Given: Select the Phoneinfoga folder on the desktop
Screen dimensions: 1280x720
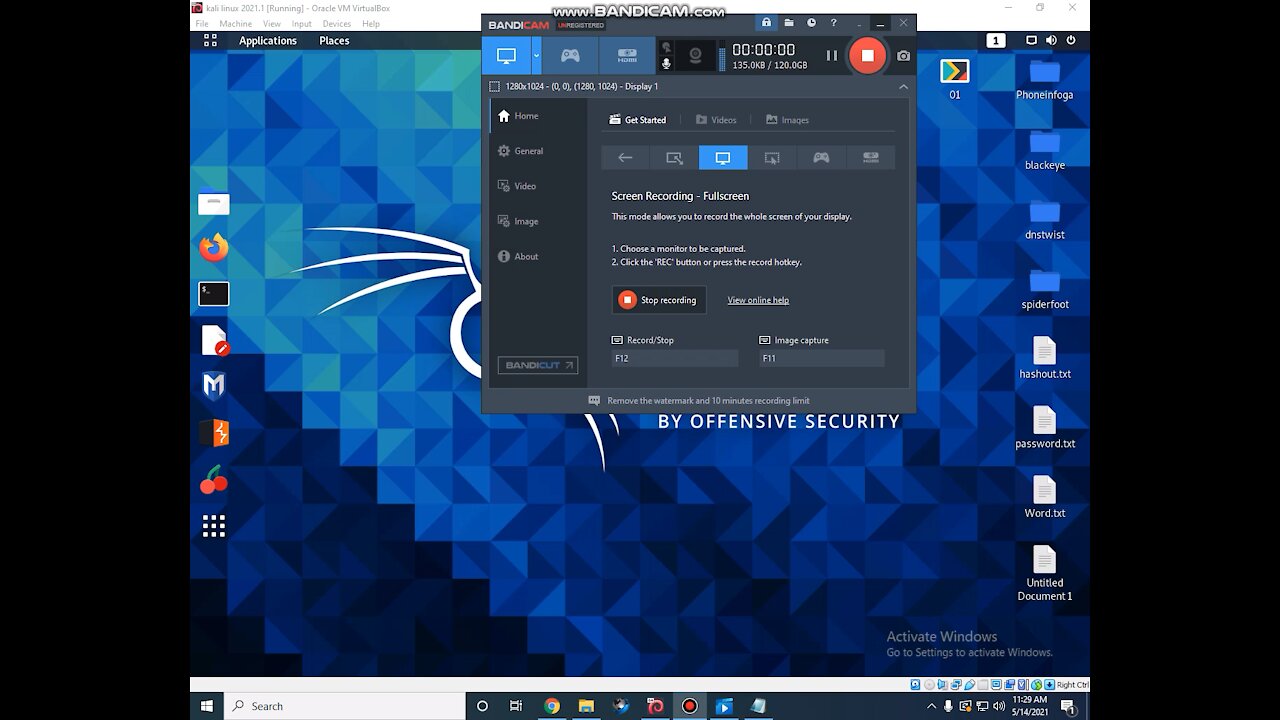Looking at the screenshot, I should pos(1044,79).
